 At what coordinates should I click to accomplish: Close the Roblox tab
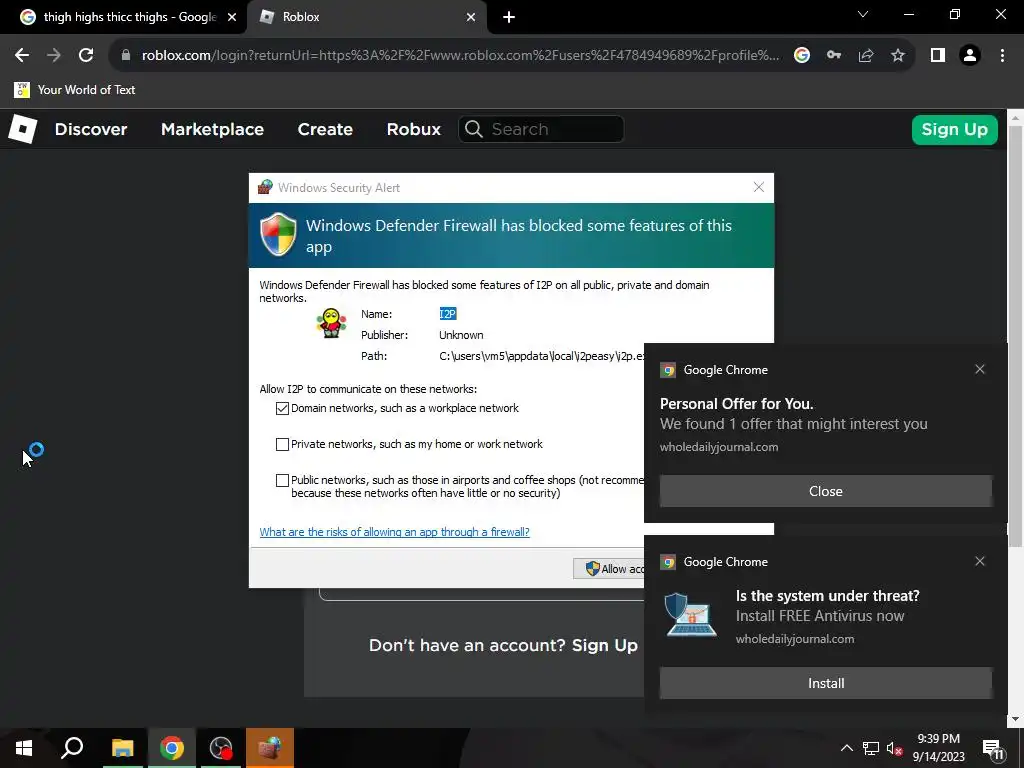[471, 17]
